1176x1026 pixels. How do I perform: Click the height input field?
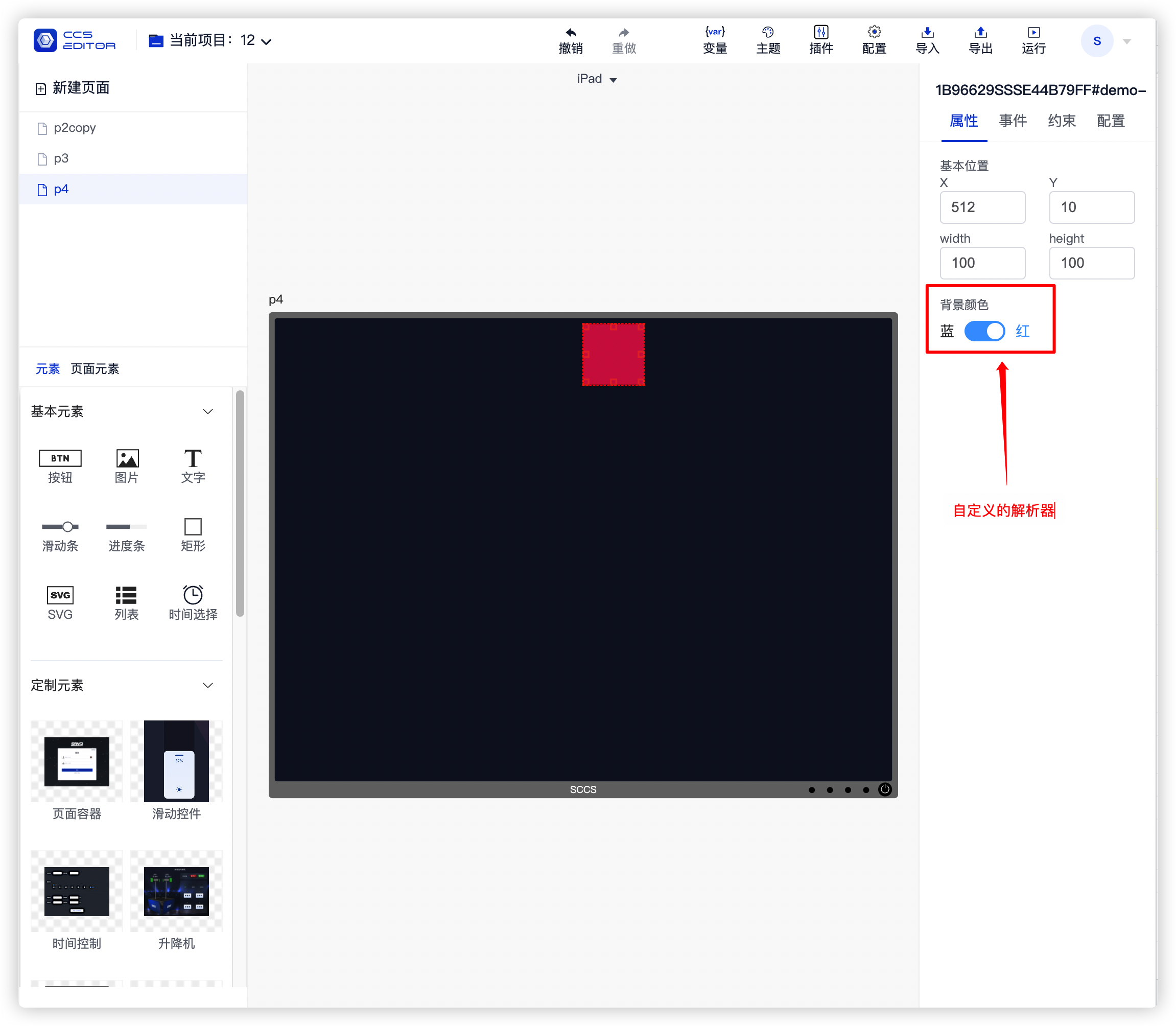click(1091, 263)
